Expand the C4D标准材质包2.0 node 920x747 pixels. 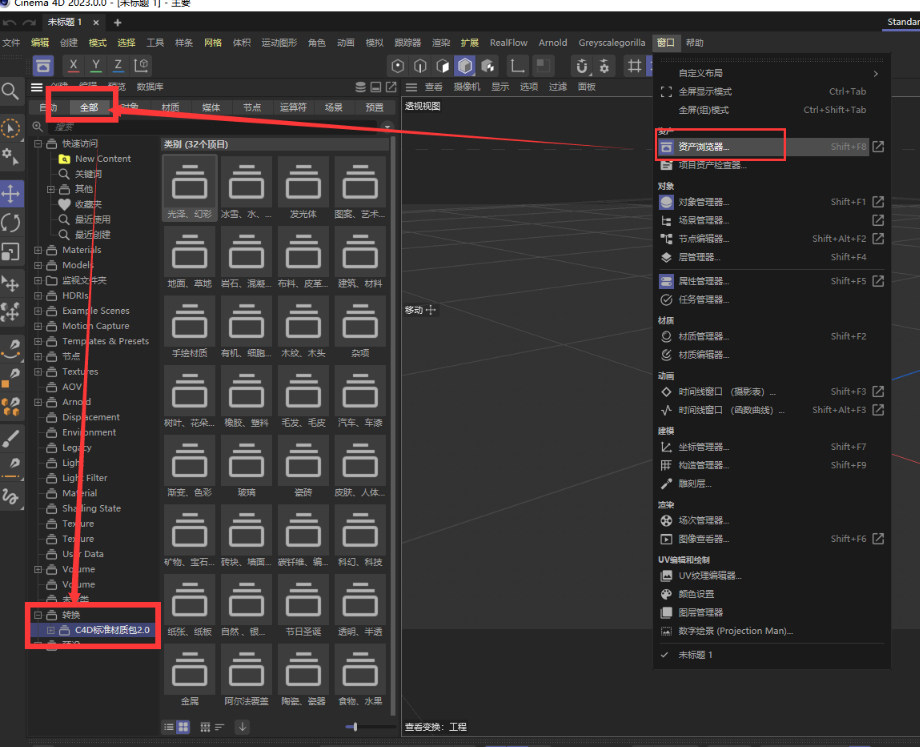click(x=50, y=630)
